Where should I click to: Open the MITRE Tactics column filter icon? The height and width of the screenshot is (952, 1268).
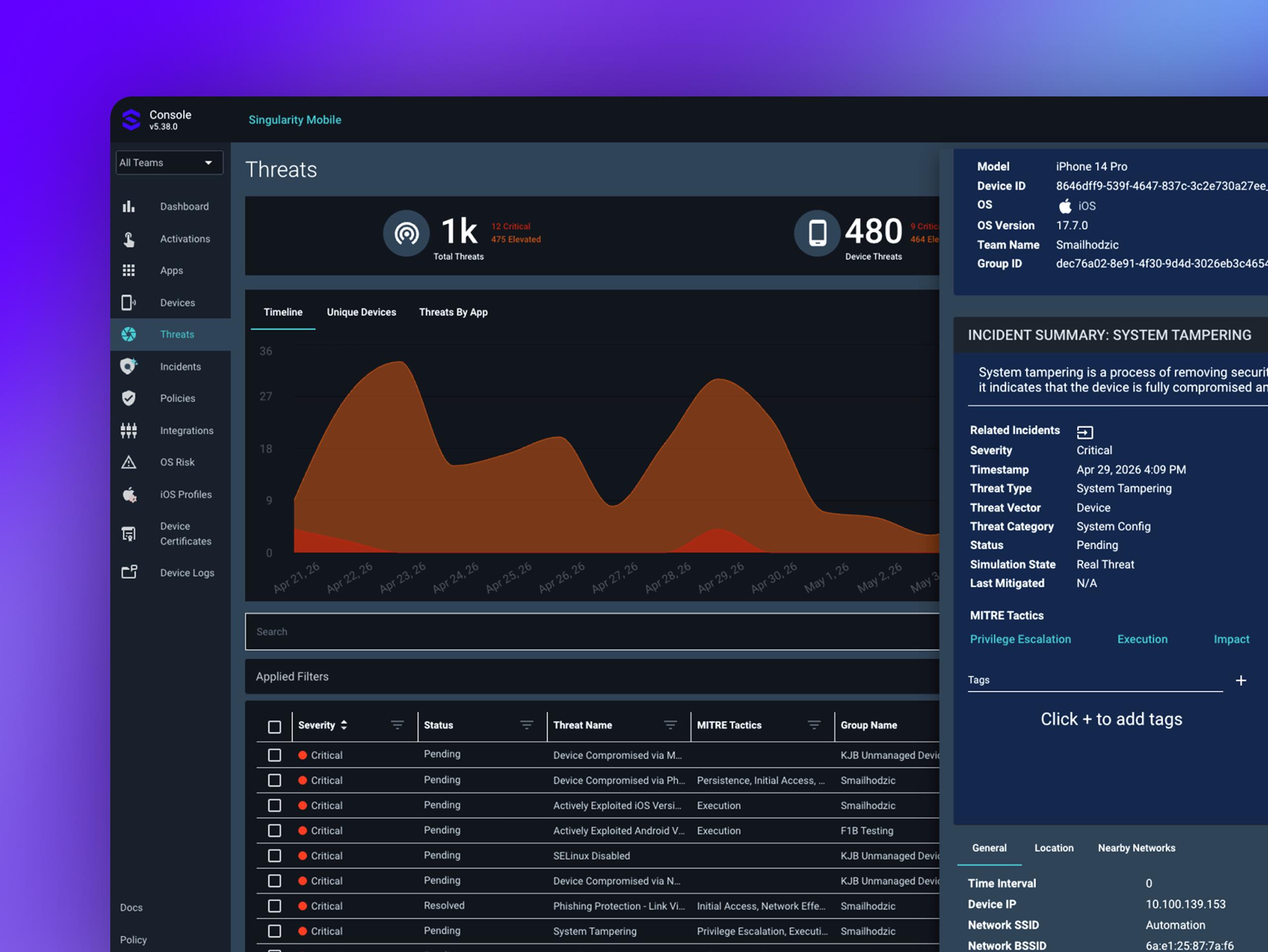pos(814,725)
